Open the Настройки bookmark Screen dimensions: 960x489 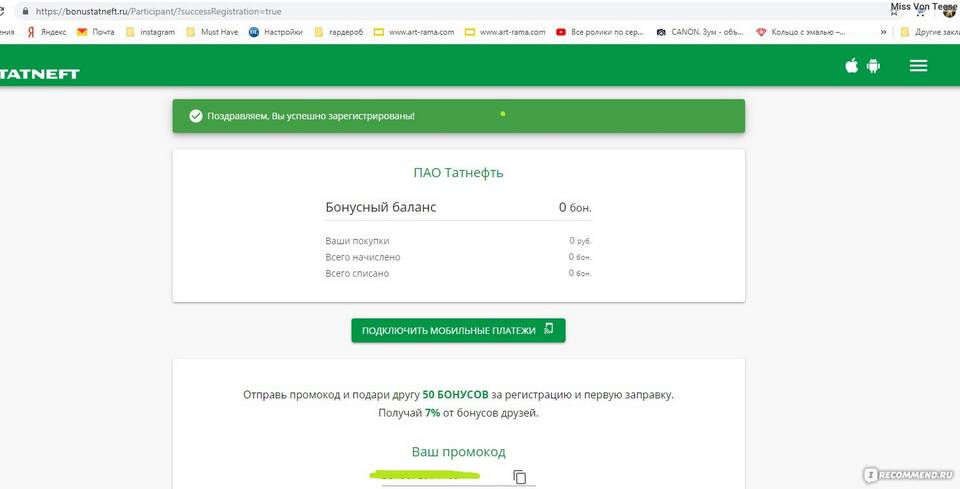click(276, 32)
